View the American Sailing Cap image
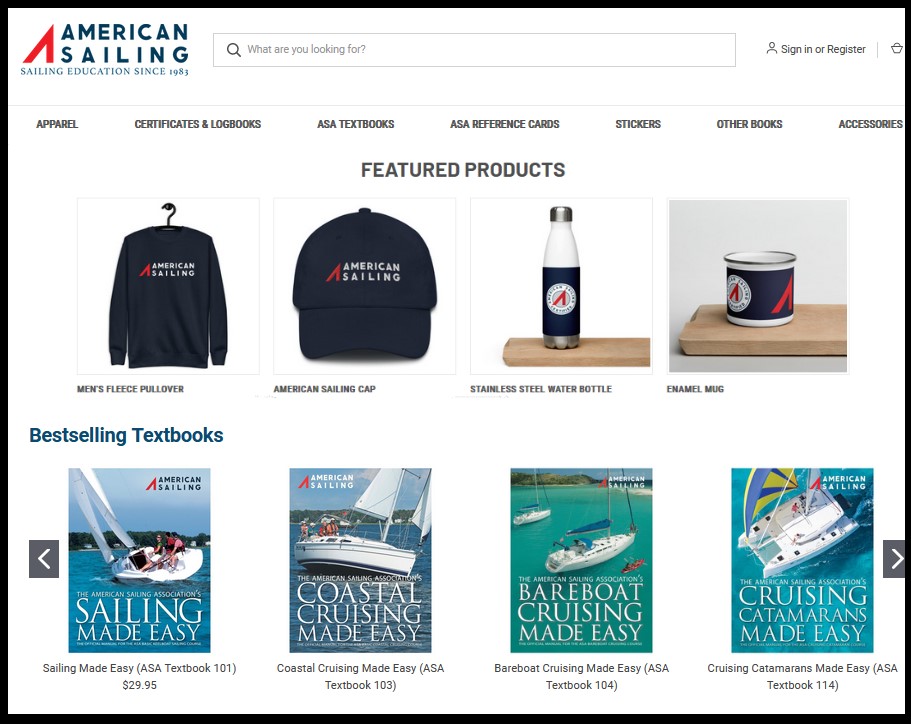The image size is (911, 726). (x=364, y=286)
